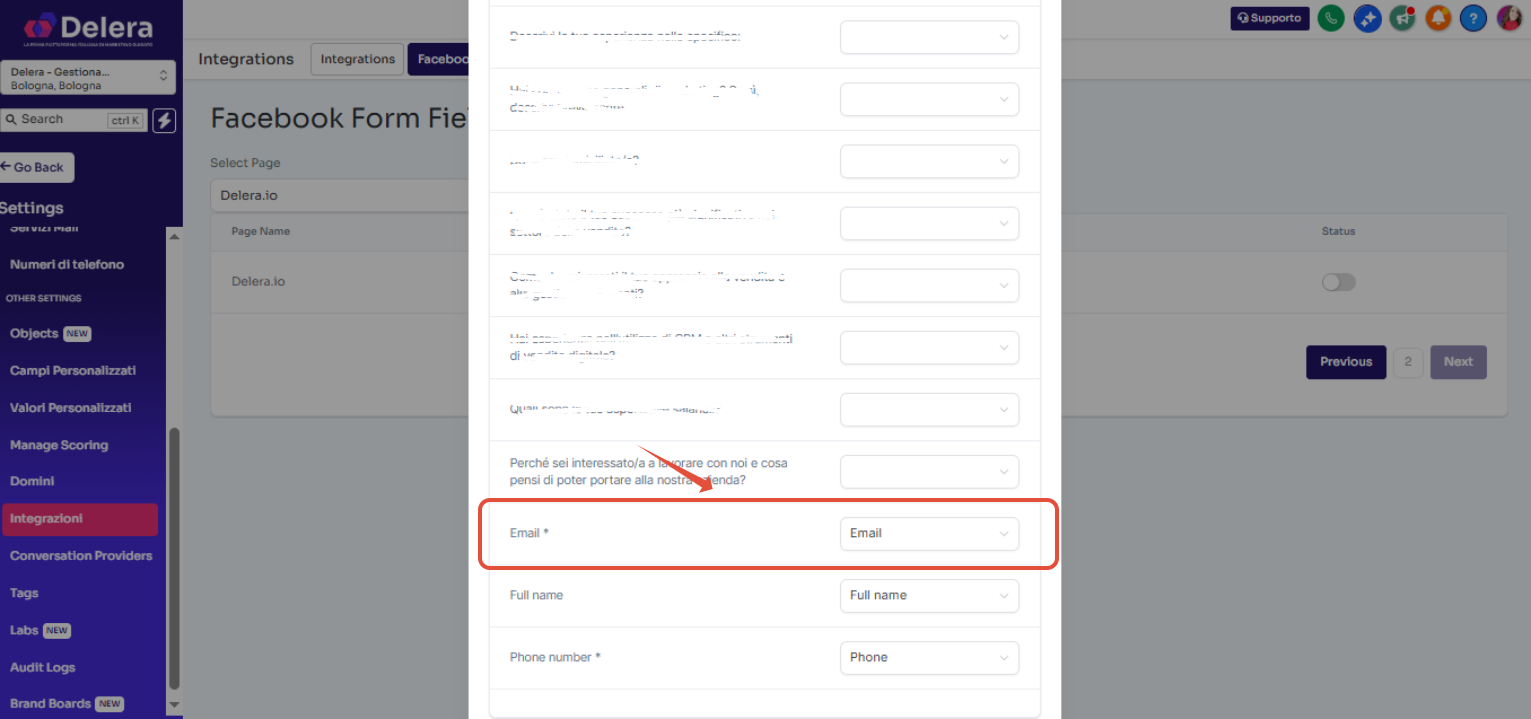Click the Delera logo
1531x719 pixels.
point(88,28)
